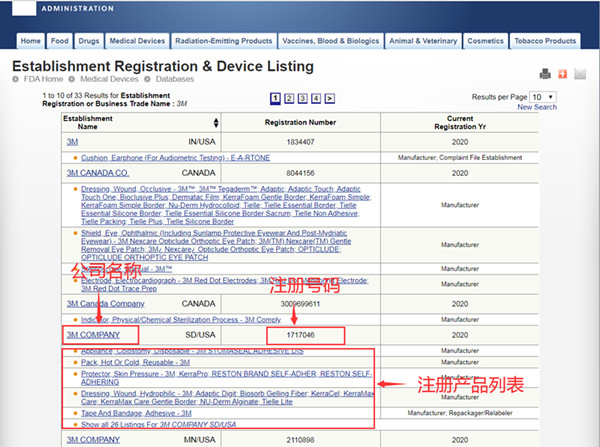Jump to results page 2
The width and height of the screenshot is (600, 447).
point(288,98)
